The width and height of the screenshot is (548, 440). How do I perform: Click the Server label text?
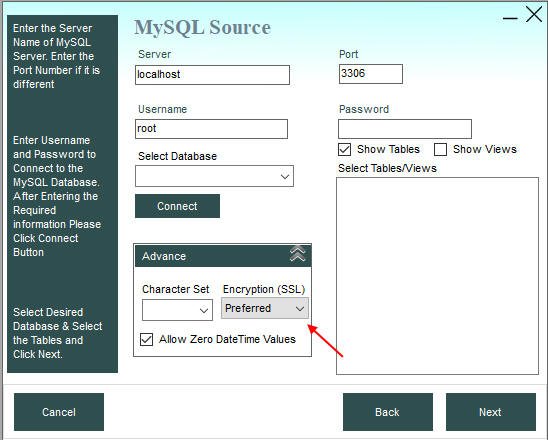pyautogui.click(x=154, y=54)
